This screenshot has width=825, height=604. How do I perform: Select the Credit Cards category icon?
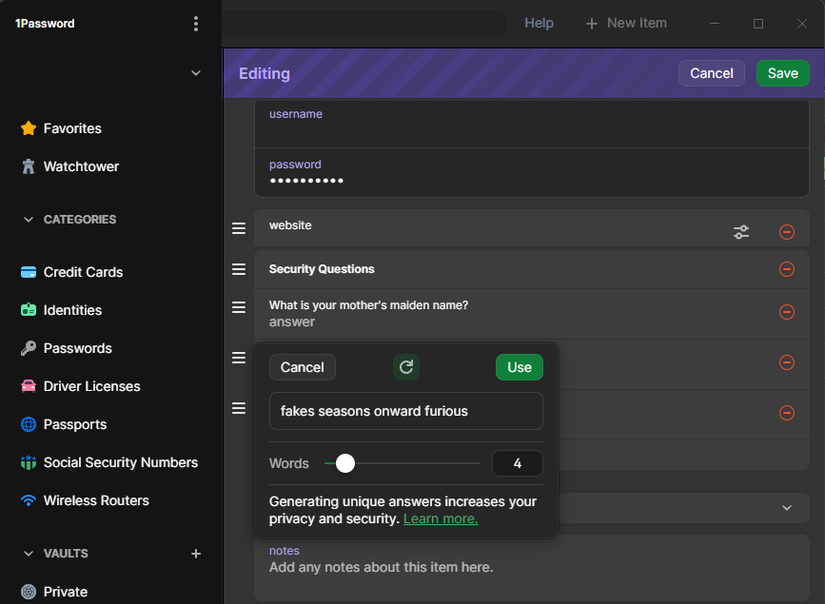click(27, 271)
